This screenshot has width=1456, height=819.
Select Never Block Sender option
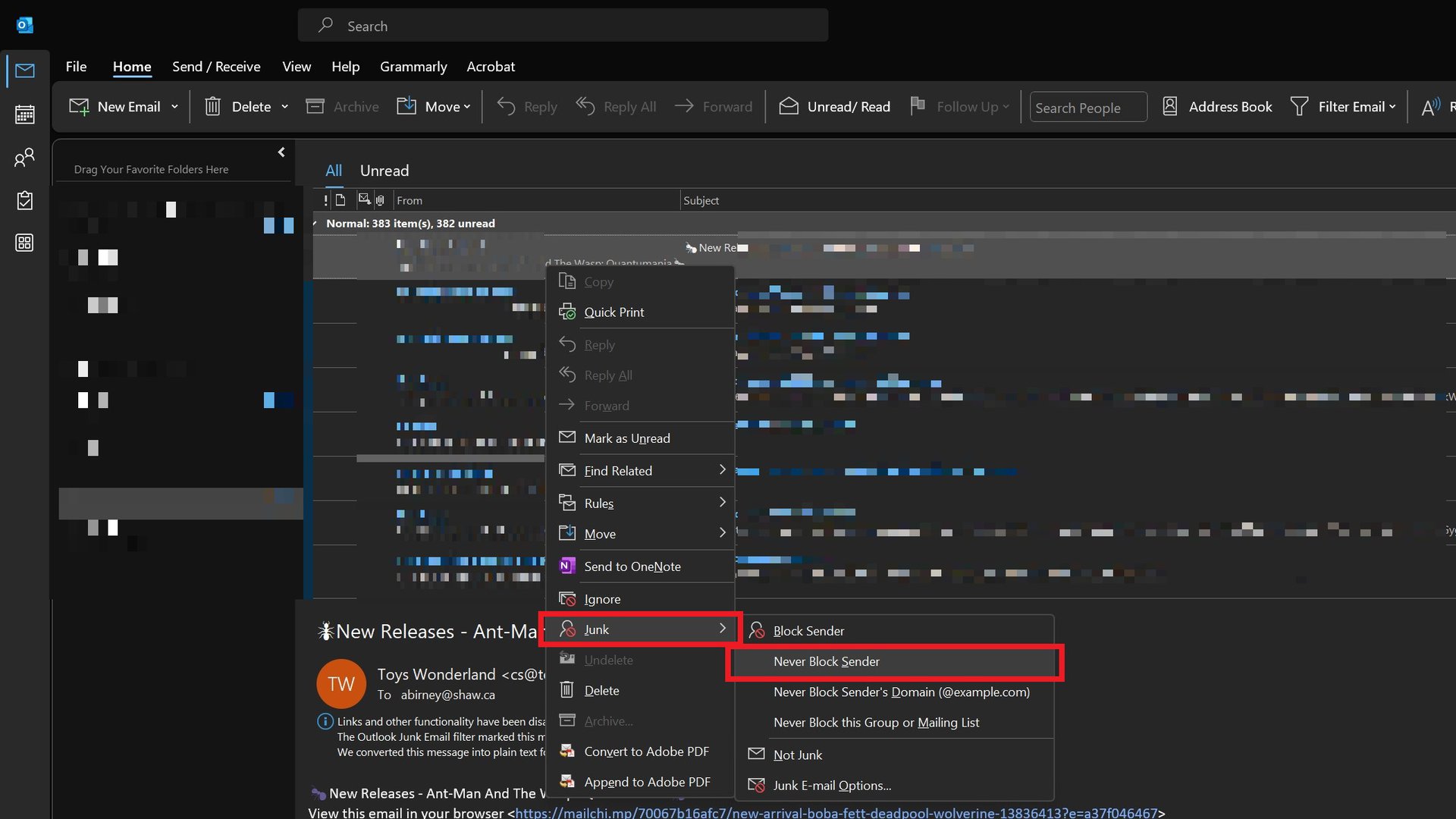coord(895,662)
